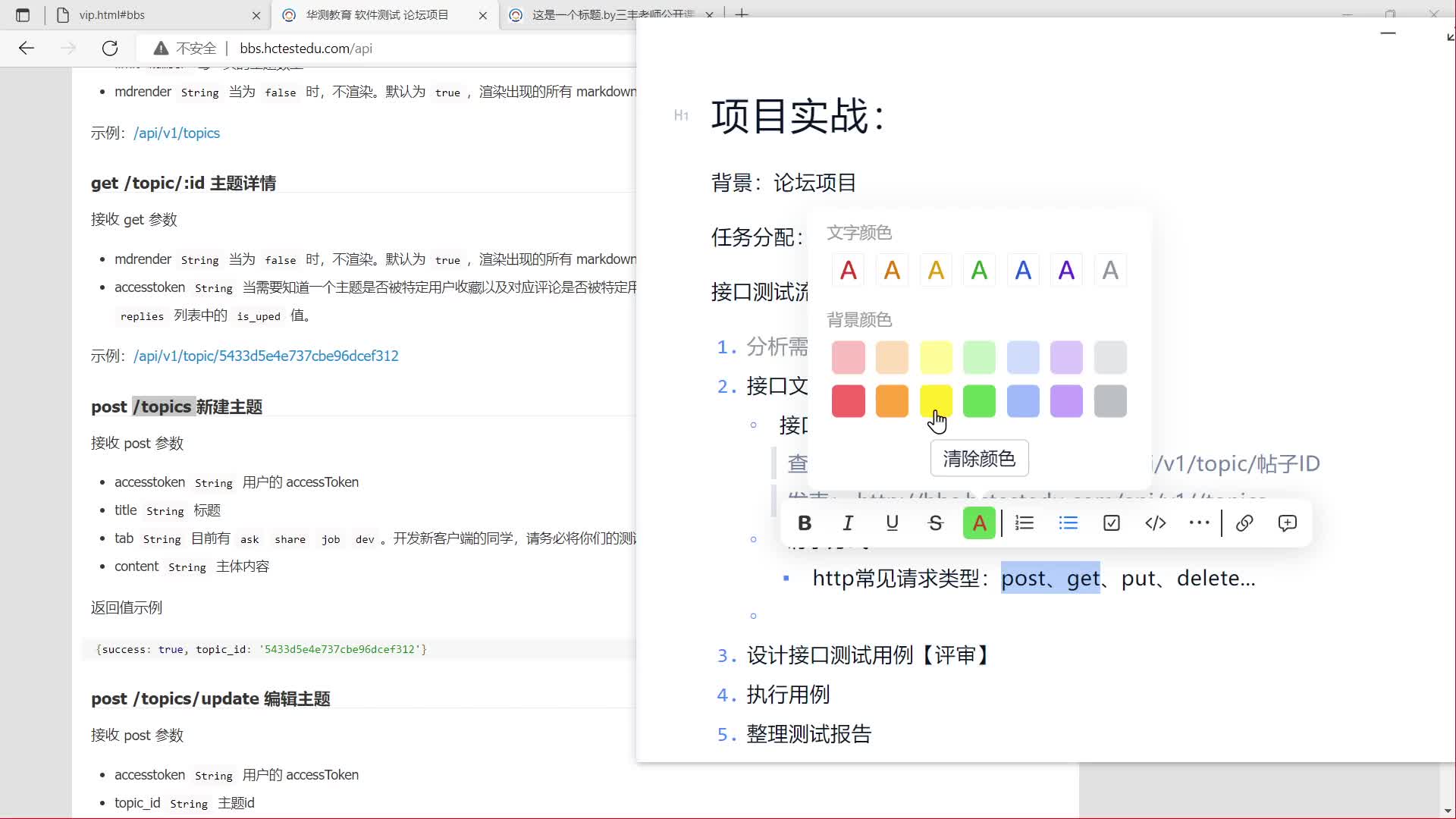The image size is (1456, 819).
Task: Format selection as inline code
Action: pyautogui.click(x=1155, y=523)
